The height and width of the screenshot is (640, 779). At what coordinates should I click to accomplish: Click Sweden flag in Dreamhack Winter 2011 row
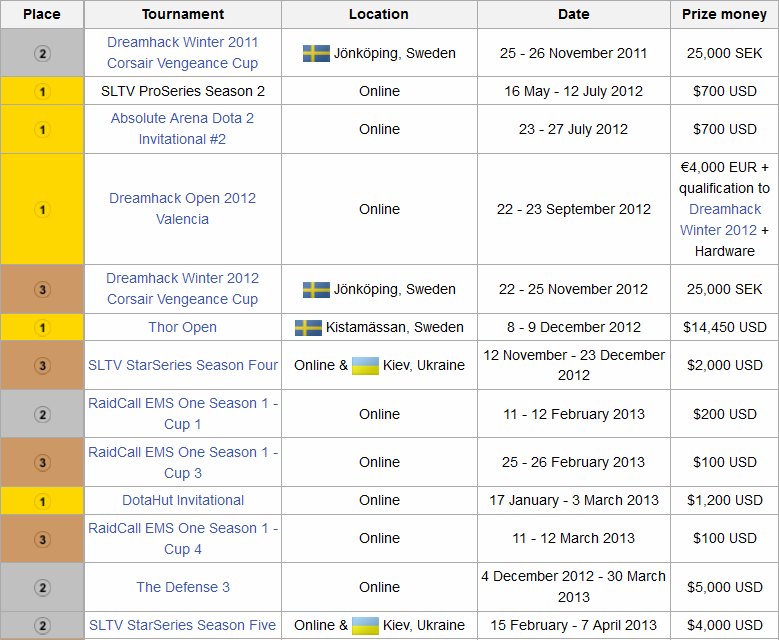click(x=316, y=53)
